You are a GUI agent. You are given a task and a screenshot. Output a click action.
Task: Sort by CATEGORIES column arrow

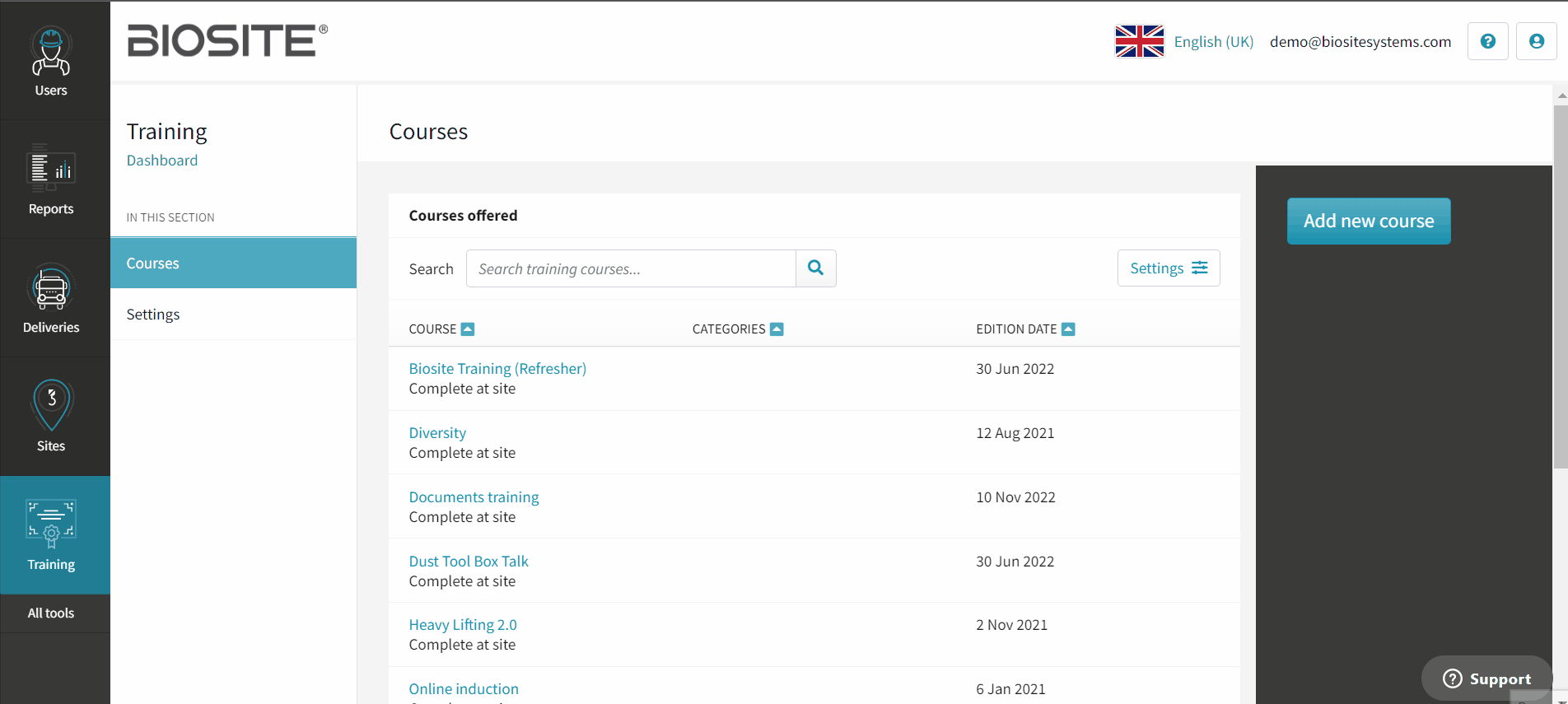777,329
